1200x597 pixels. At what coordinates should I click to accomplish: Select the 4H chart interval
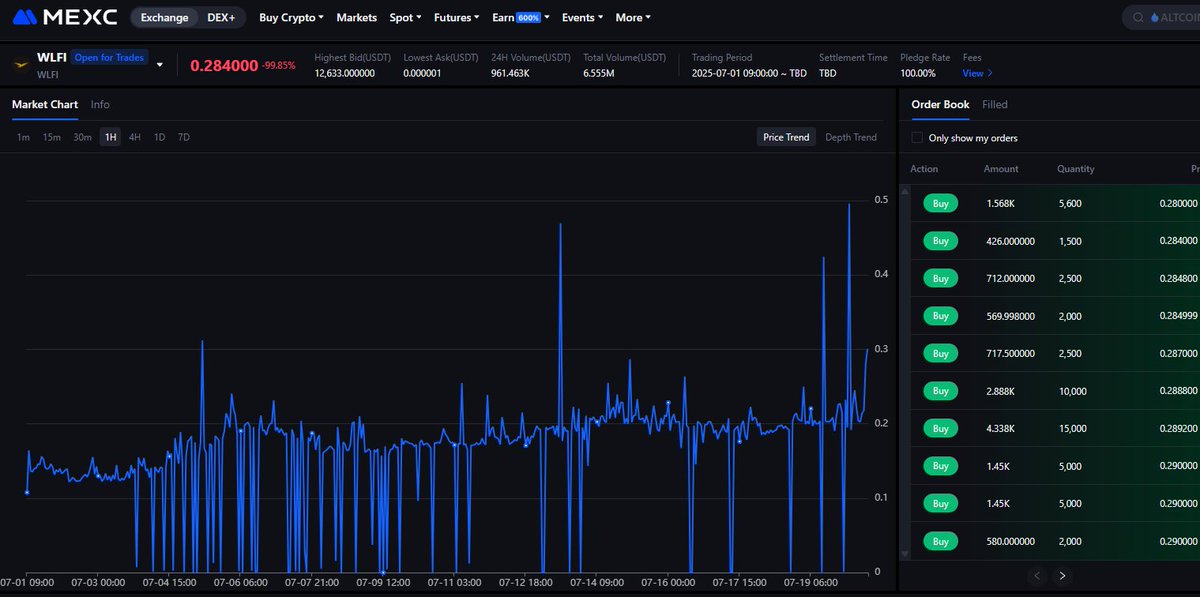tap(134, 137)
